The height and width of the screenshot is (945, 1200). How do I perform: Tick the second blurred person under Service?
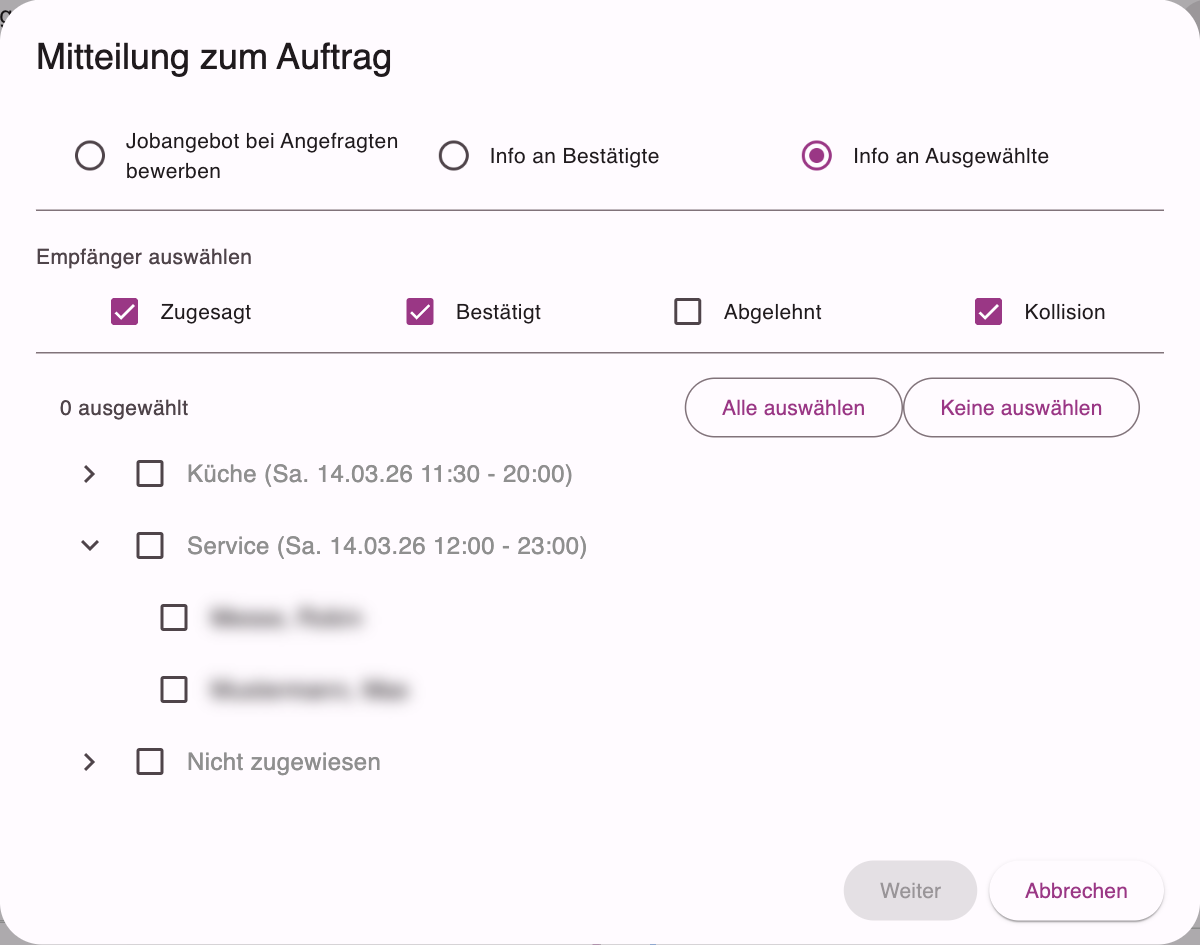pyautogui.click(x=174, y=690)
